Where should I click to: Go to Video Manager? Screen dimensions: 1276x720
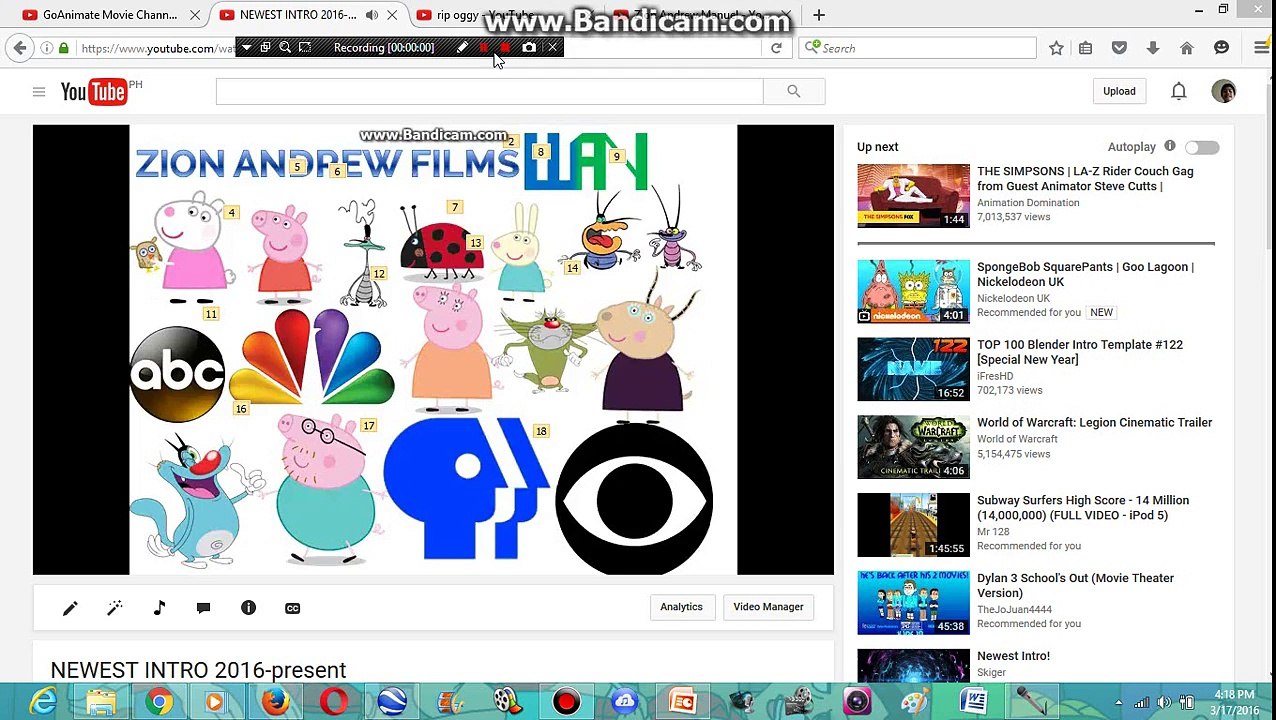[x=768, y=607]
